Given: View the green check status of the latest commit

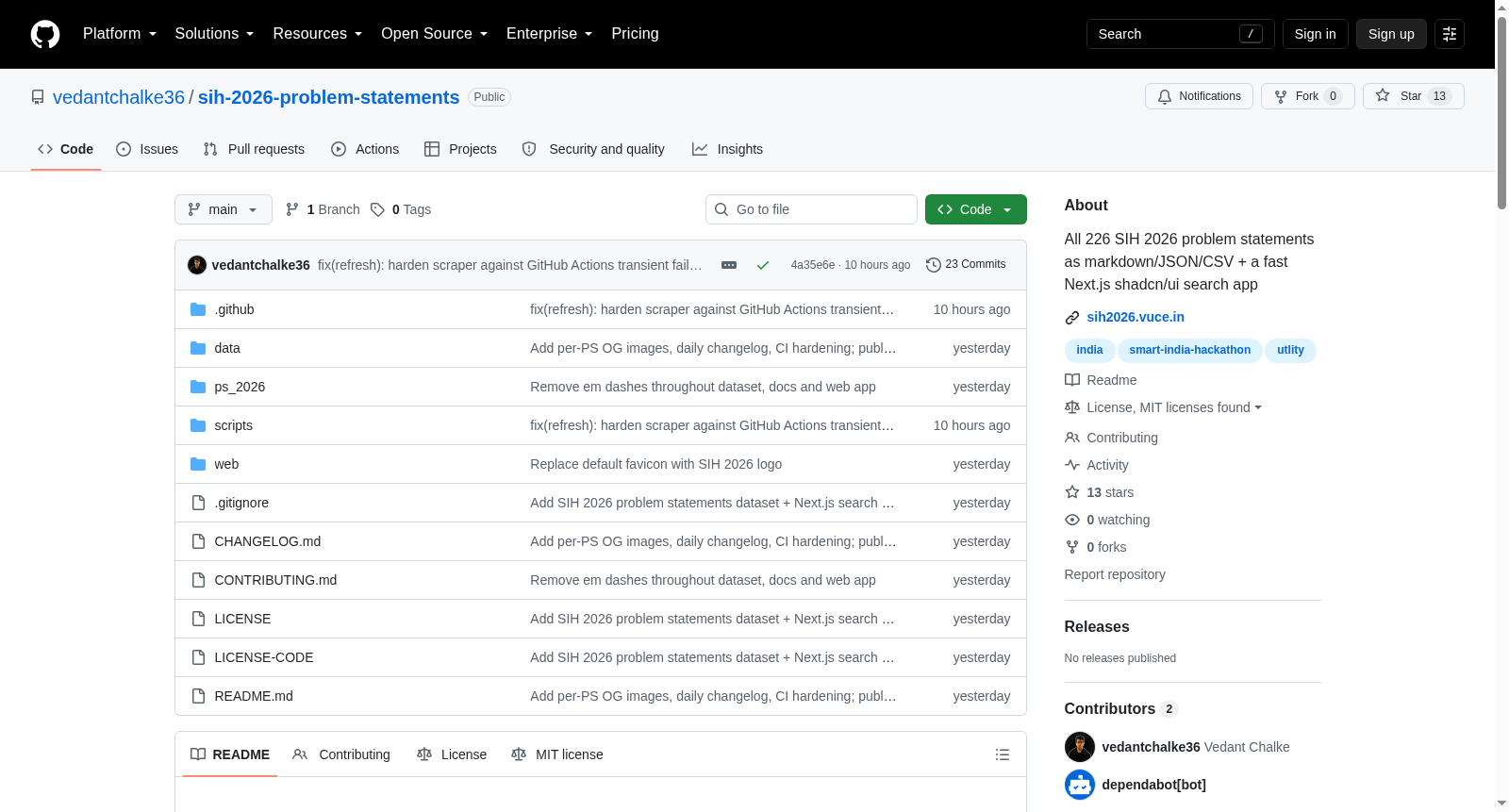Looking at the screenshot, I should [x=763, y=265].
